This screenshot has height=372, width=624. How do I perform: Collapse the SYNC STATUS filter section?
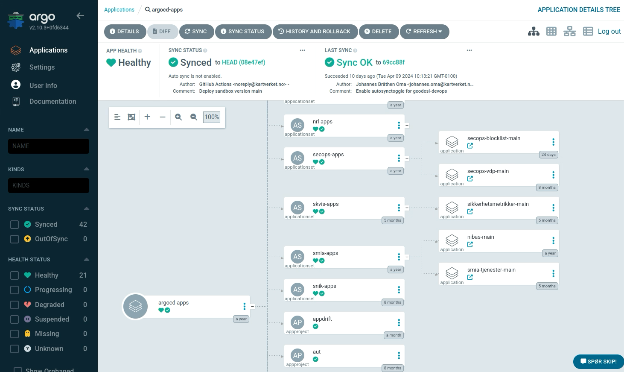[x=86, y=209]
